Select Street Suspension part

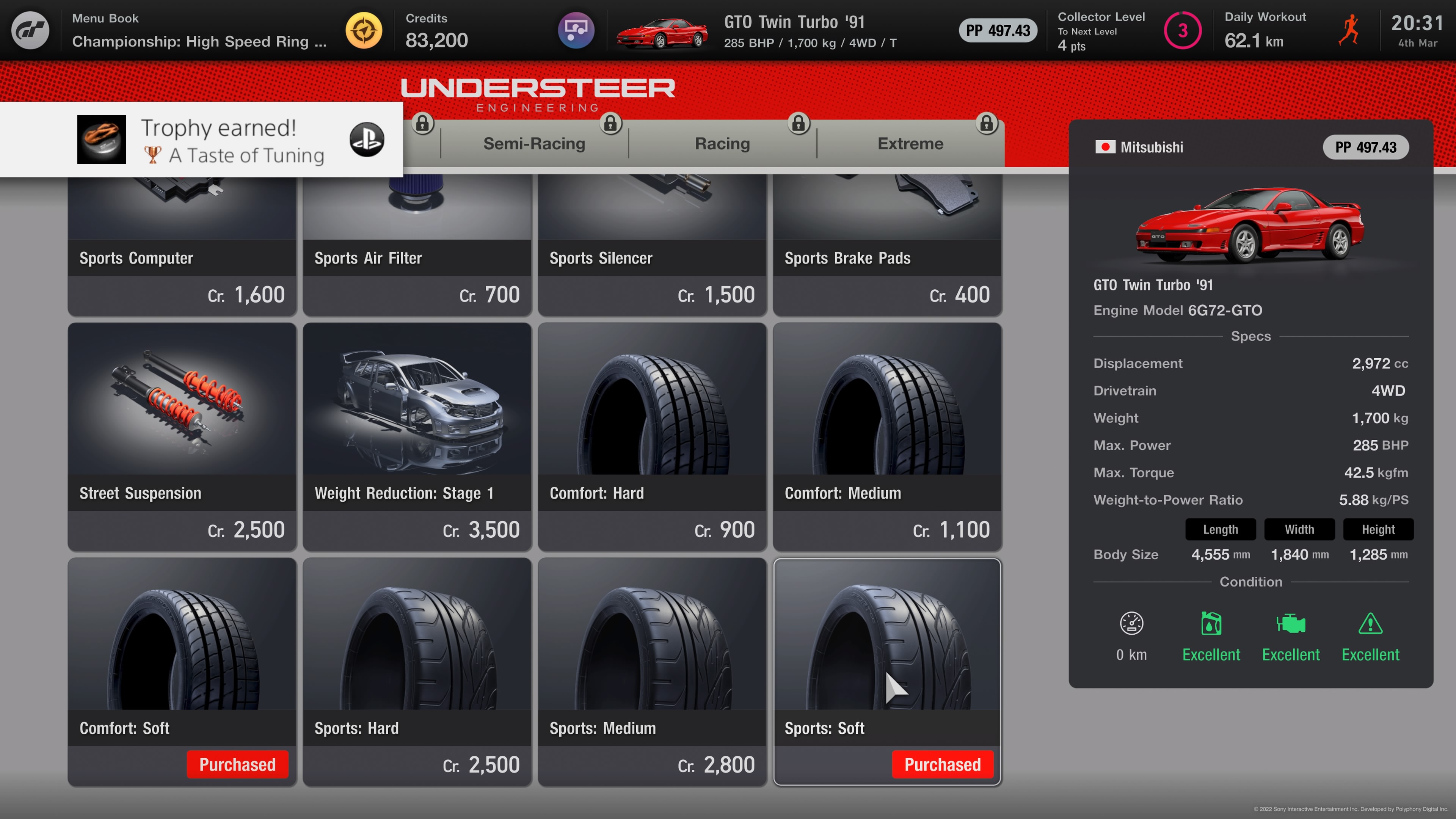tap(182, 436)
